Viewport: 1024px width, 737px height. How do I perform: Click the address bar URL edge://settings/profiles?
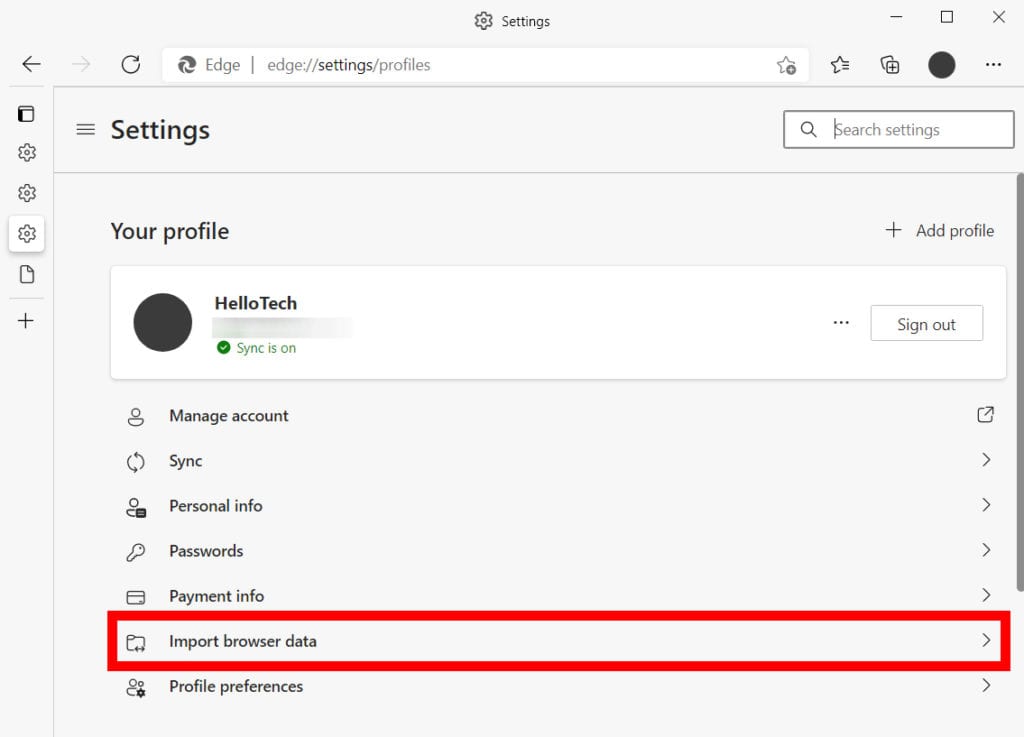(349, 65)
